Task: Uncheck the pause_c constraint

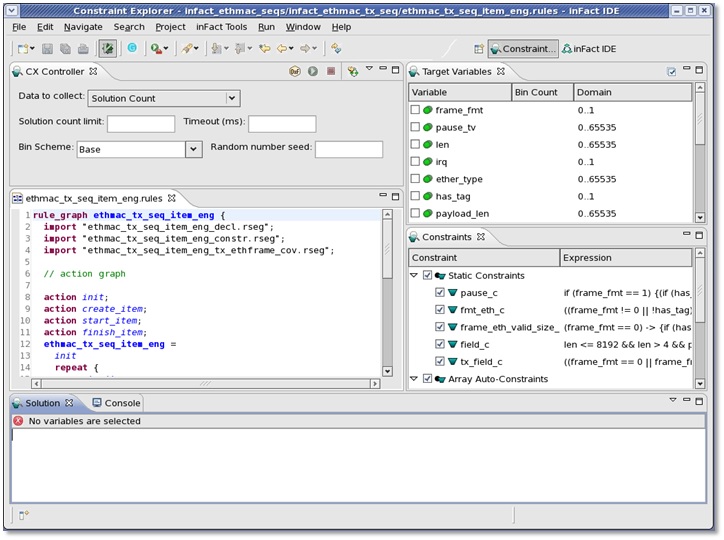Action: [x=440, y=293]
